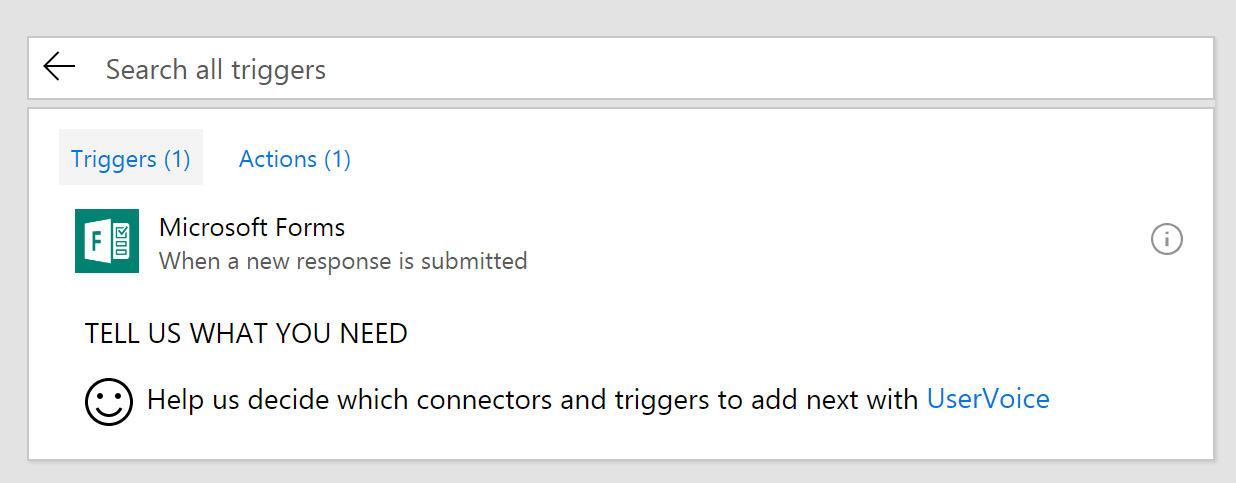The width and height of the screenshot is (1236, 483).
Task: Click the "Search all triggers" placeholder text
Action: pyautogui.click(x=216, y=69)
